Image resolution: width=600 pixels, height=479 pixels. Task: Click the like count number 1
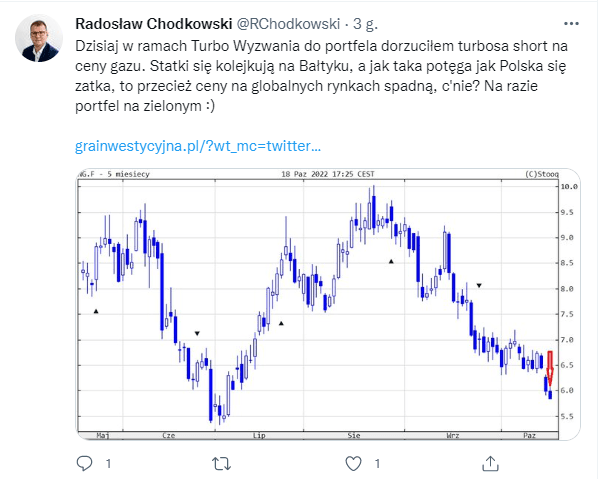click(377, 464)
